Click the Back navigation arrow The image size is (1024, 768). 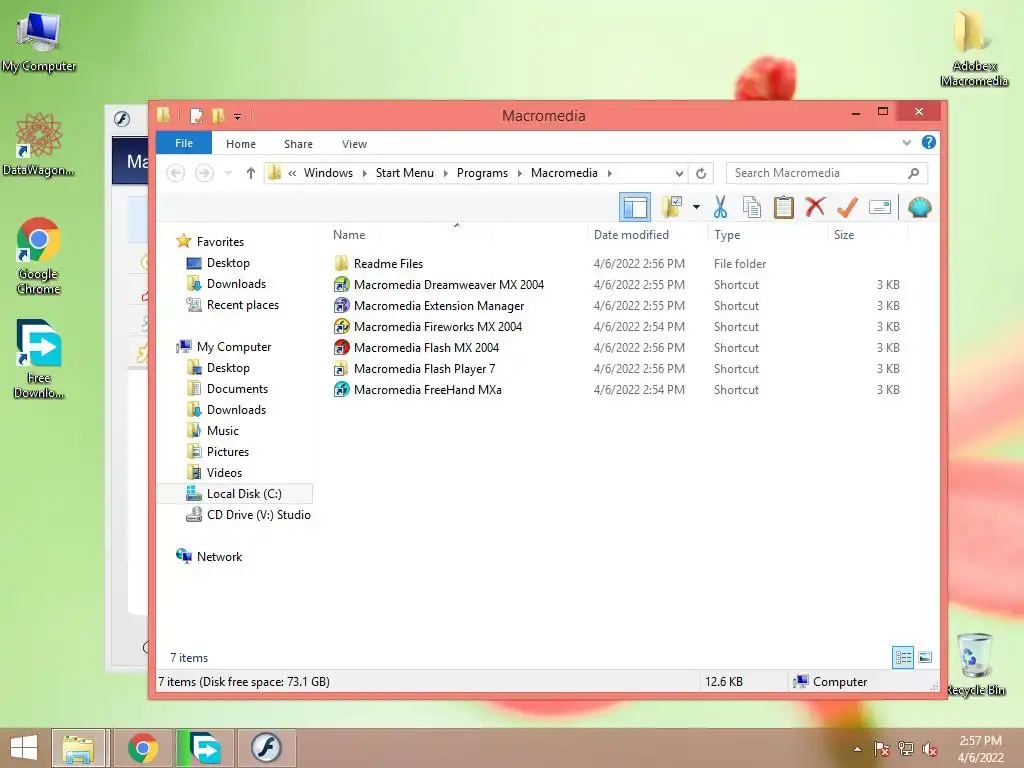pyautogui.click(x=175, y=173)
